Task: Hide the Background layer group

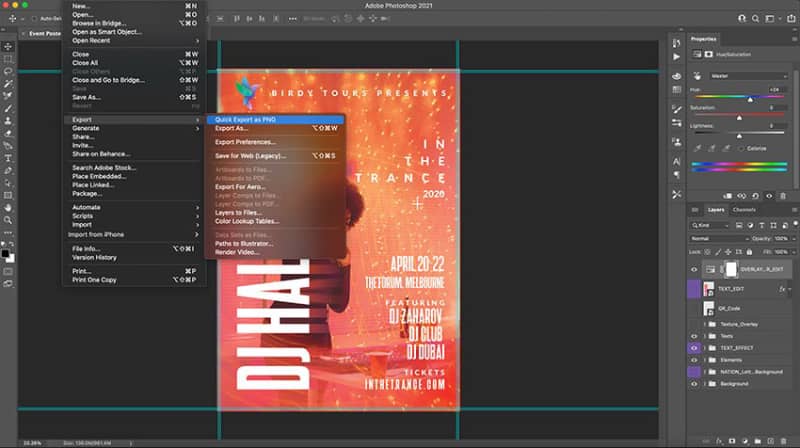Action: coord(694,384)
